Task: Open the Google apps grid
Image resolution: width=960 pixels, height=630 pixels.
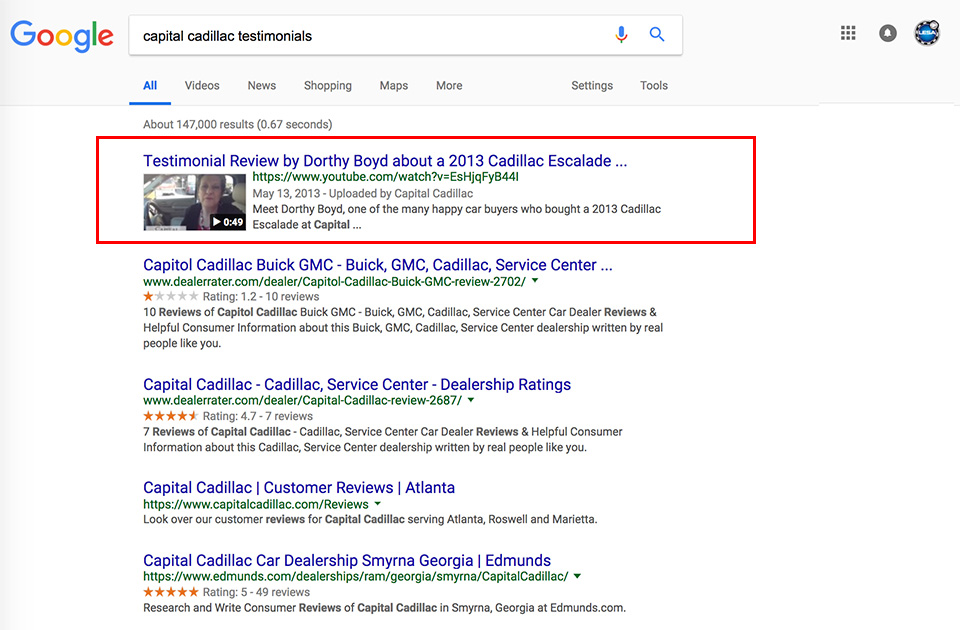Action: pyautogui.click(x=848, y=33)
